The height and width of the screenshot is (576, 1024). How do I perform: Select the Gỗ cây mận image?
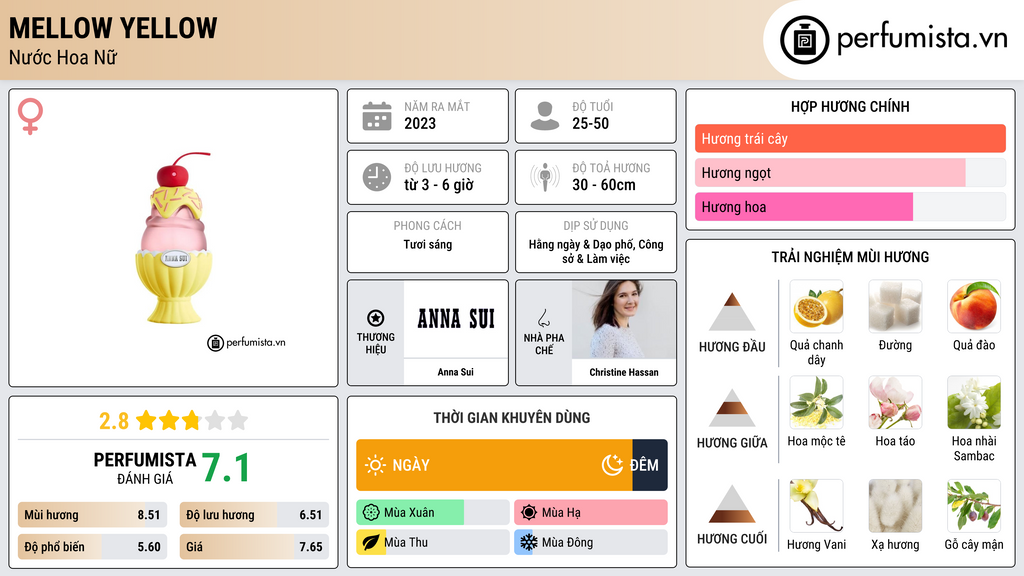click(x=974, y=506)
